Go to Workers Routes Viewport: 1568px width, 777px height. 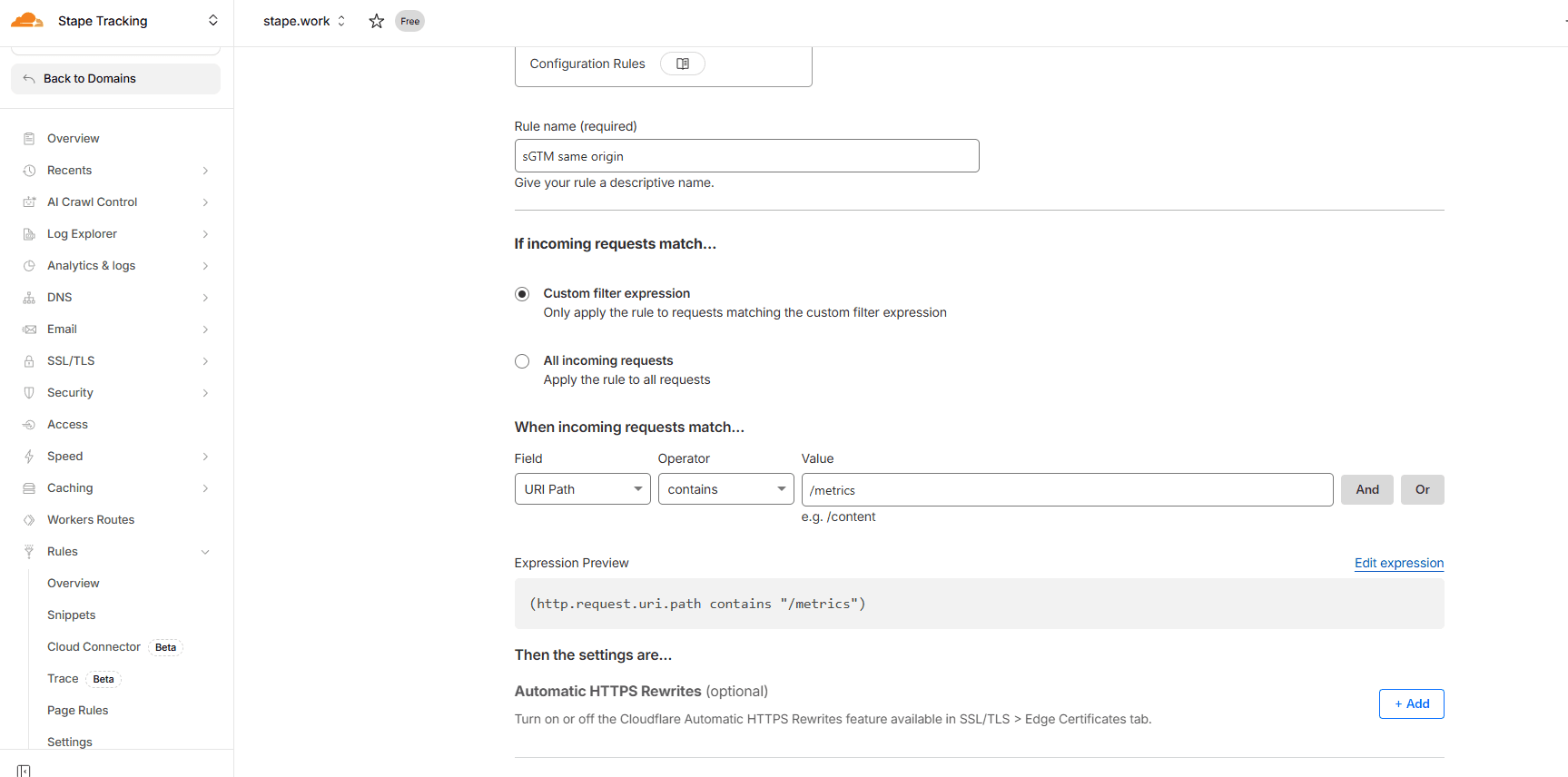click(x=91, y=520)
